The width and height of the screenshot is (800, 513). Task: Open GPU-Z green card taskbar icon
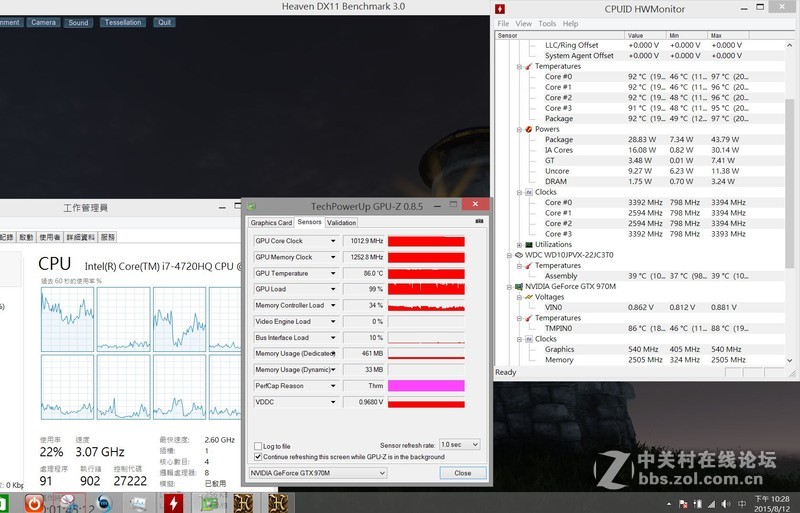pyautogui.click(x=208, y=504)
